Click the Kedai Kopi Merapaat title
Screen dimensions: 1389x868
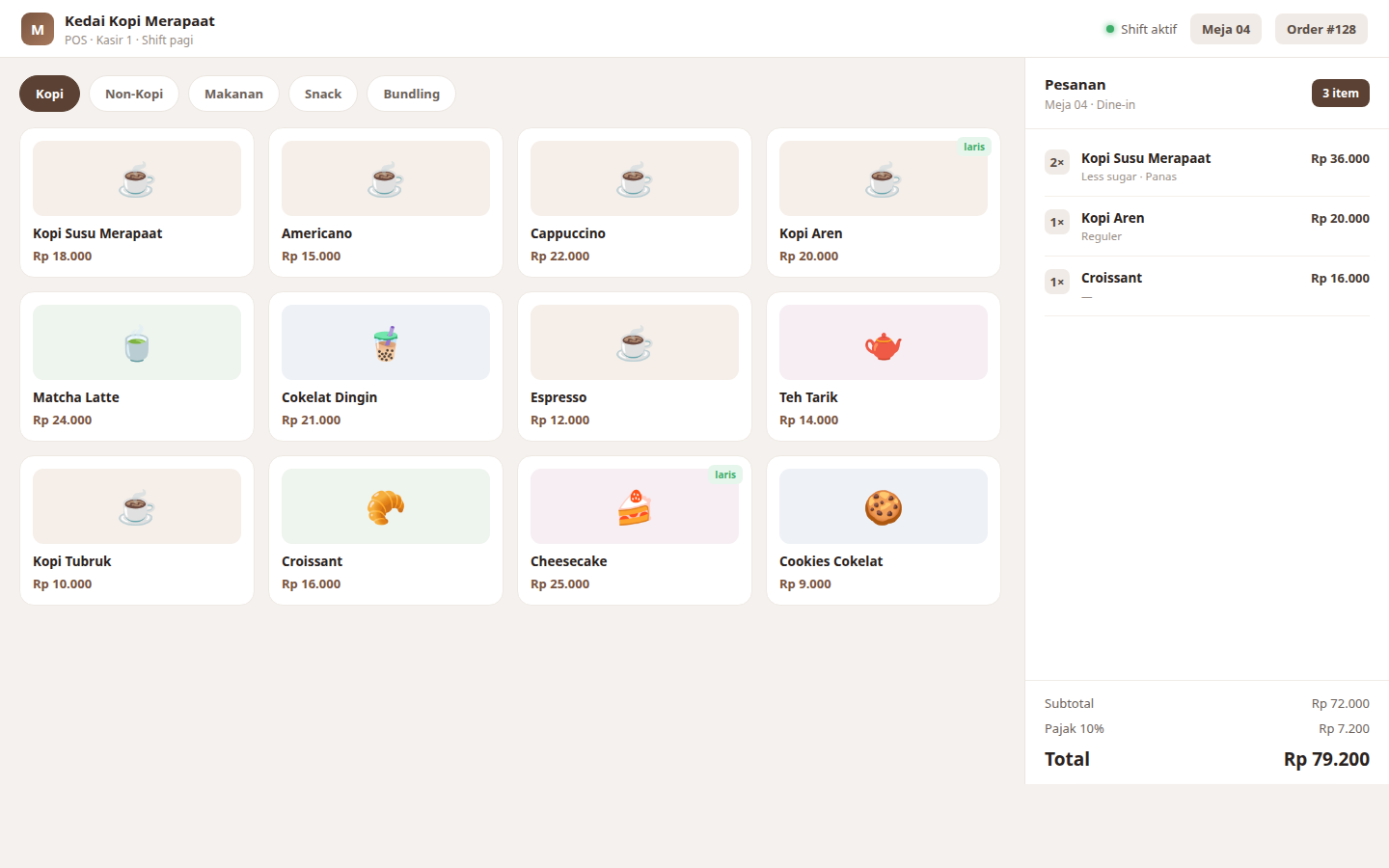click(x=140, y=21)
